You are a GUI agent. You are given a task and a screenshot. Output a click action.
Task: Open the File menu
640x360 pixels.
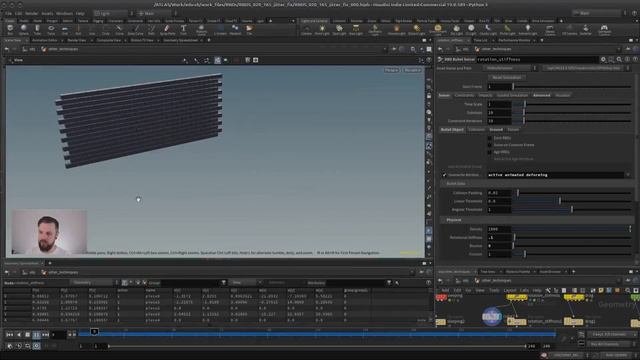8,13
